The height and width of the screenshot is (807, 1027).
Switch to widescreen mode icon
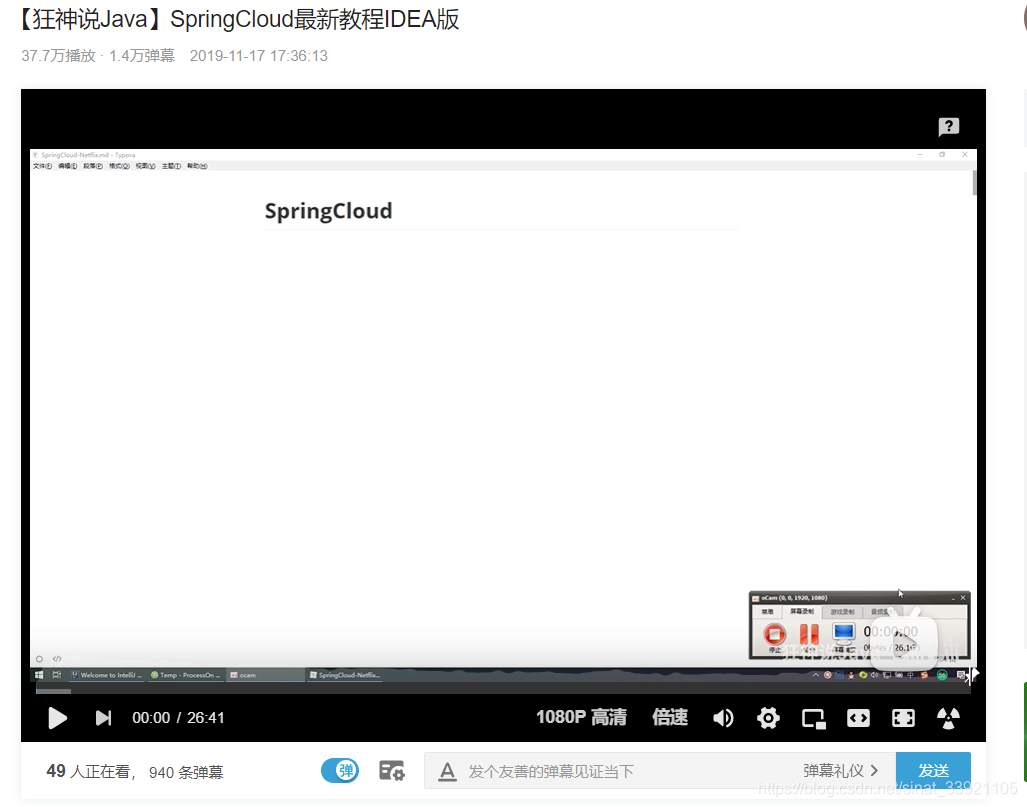(858, 718)
